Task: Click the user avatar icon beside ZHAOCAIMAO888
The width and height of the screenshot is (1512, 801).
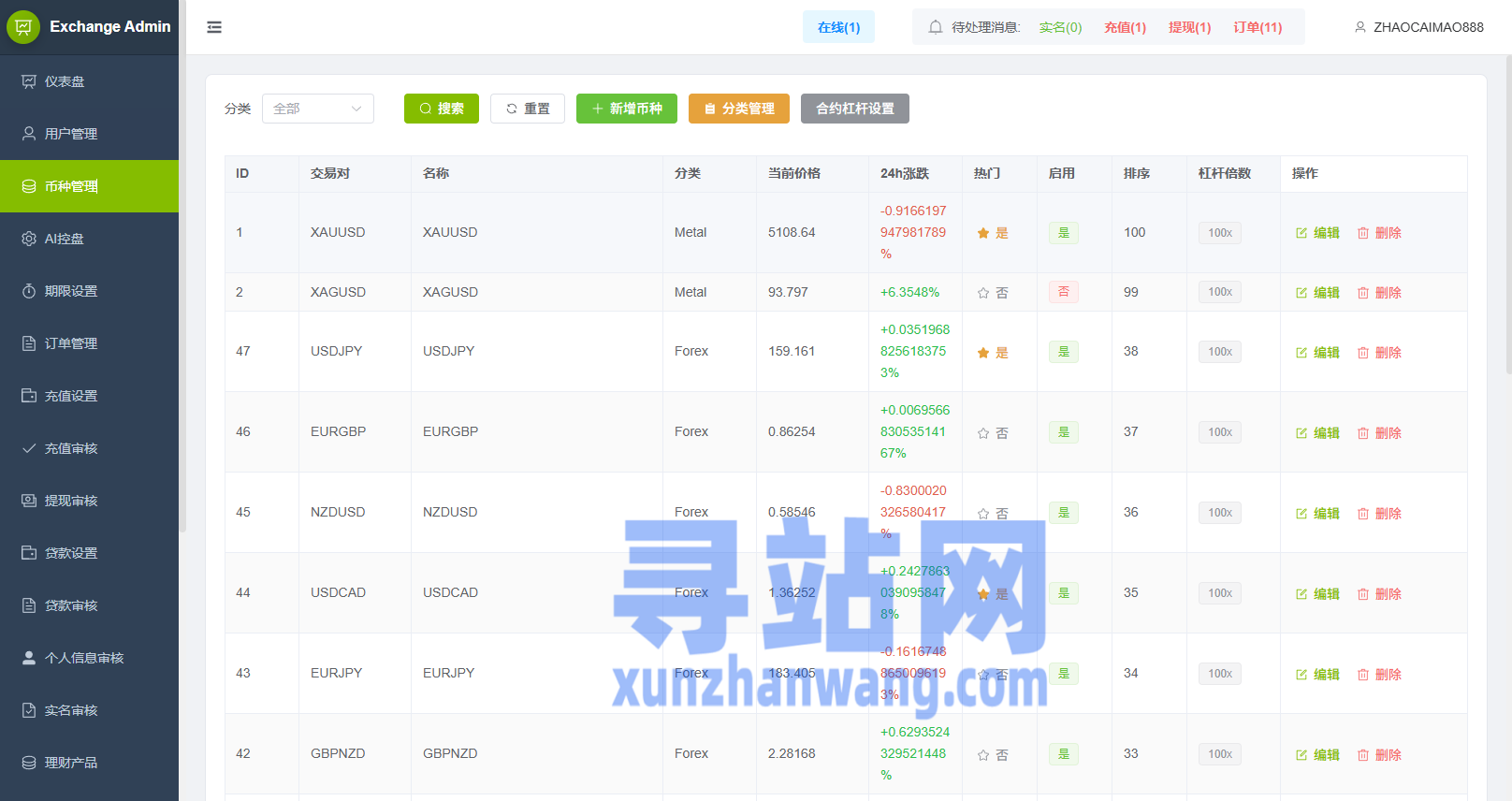Action: pyautogui.click(x=1360, y=27)
